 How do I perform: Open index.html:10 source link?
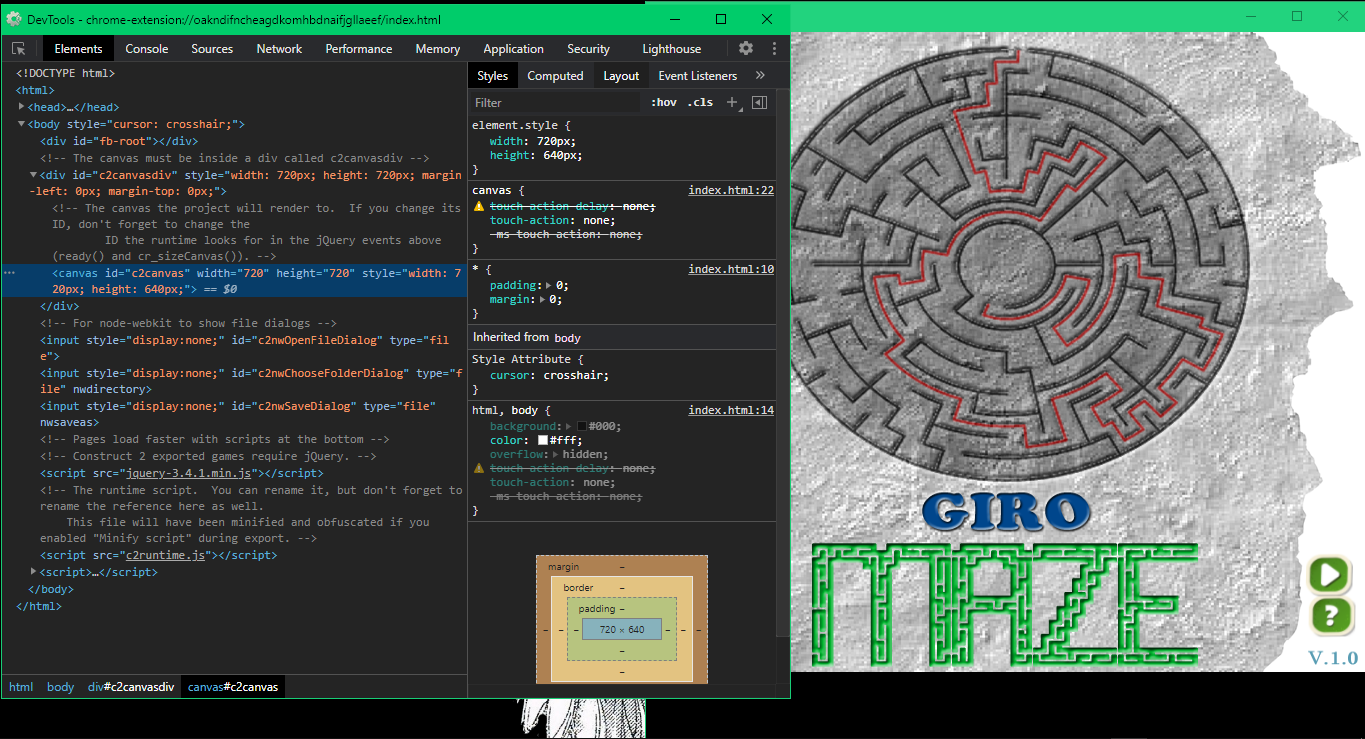click(731, 269)
